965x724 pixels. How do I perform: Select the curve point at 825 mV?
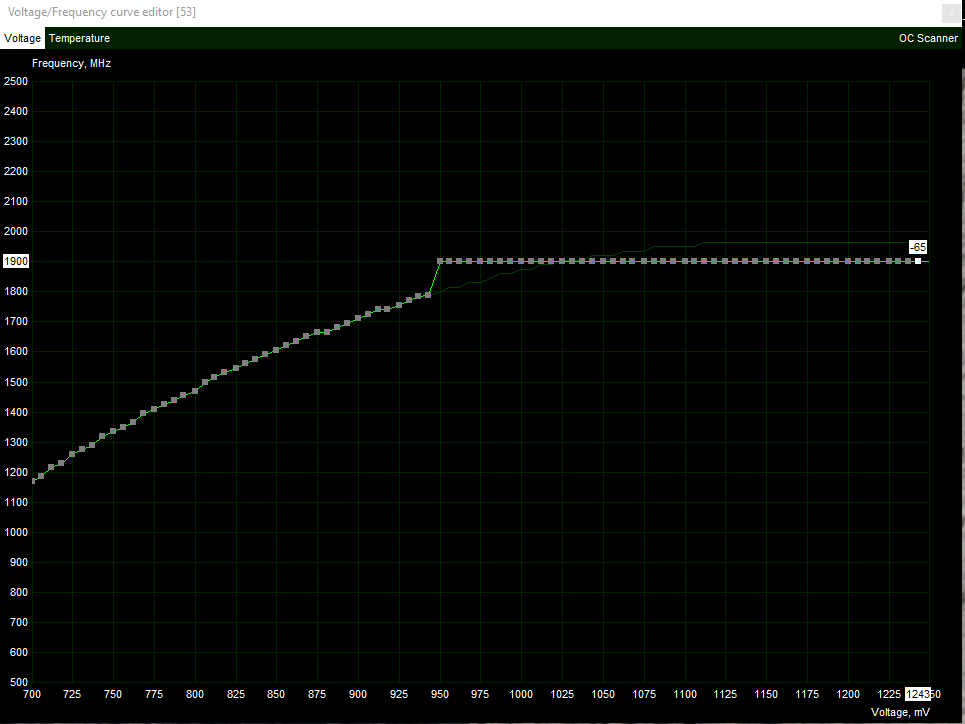point(236,368)
